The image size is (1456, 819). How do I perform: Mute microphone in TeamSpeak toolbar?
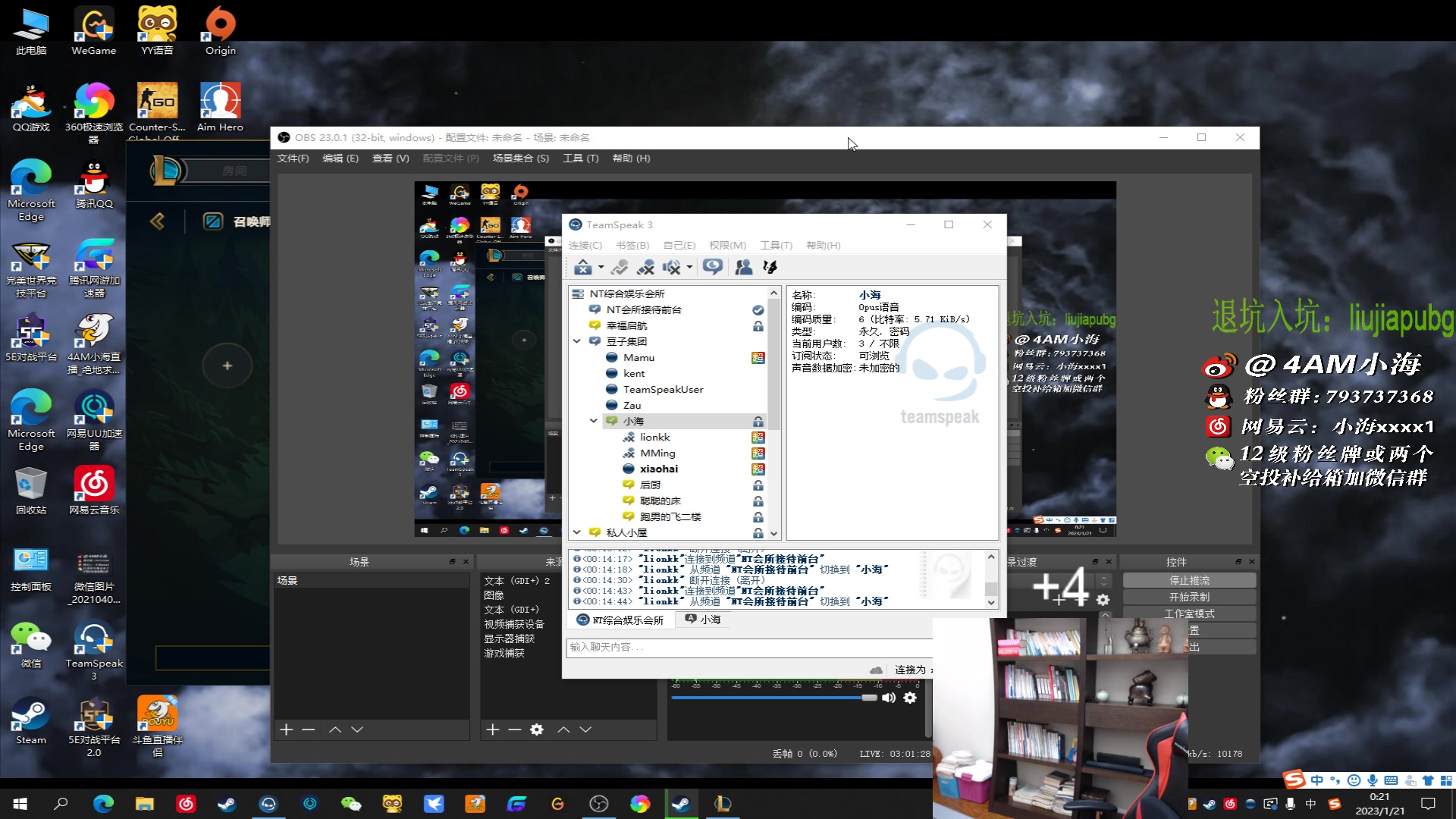click(x=645, y=267)
